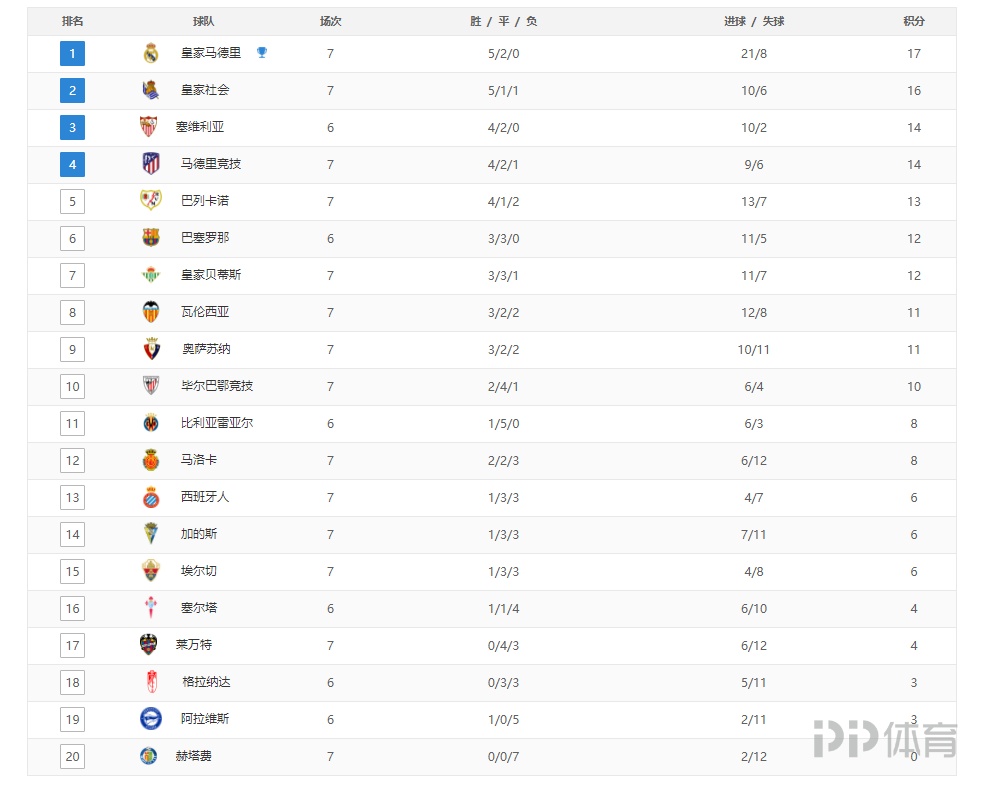
Task: Click the Getafe club crest
Action: click(148, 756)
